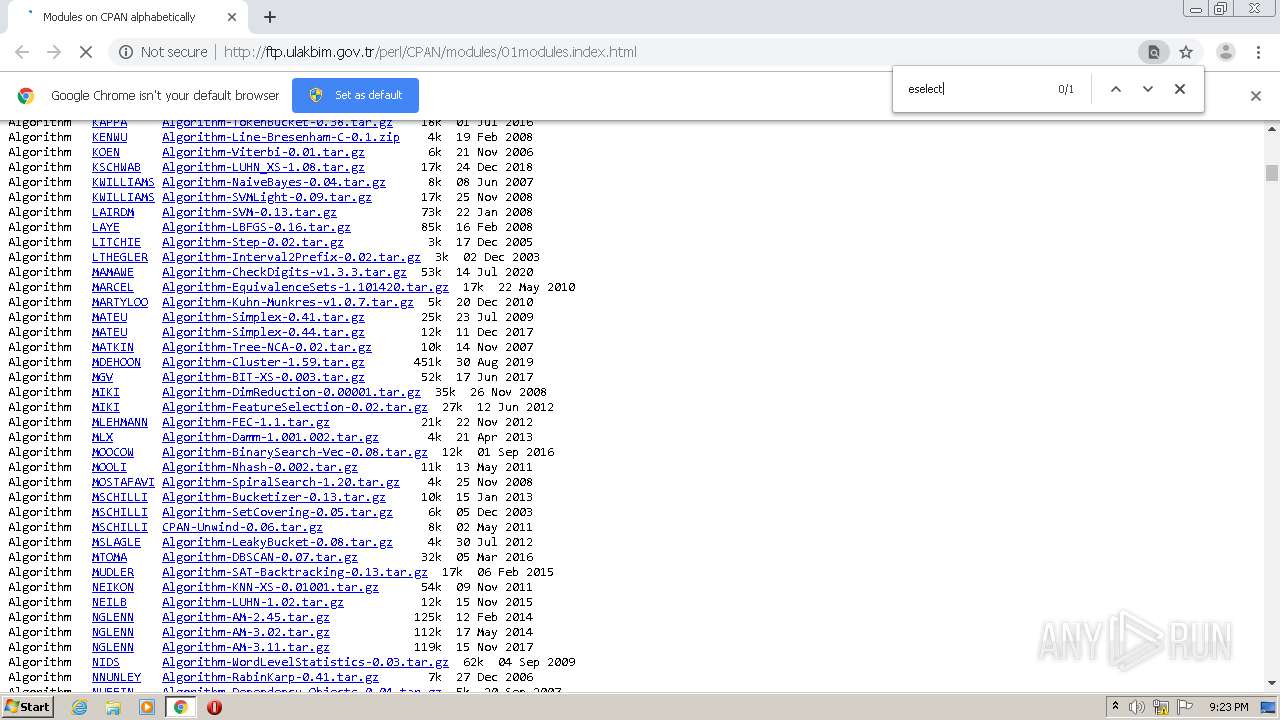The image size is (1280, 720).
Task: Open Chrome profile avatar menu
Action: 1226,52
